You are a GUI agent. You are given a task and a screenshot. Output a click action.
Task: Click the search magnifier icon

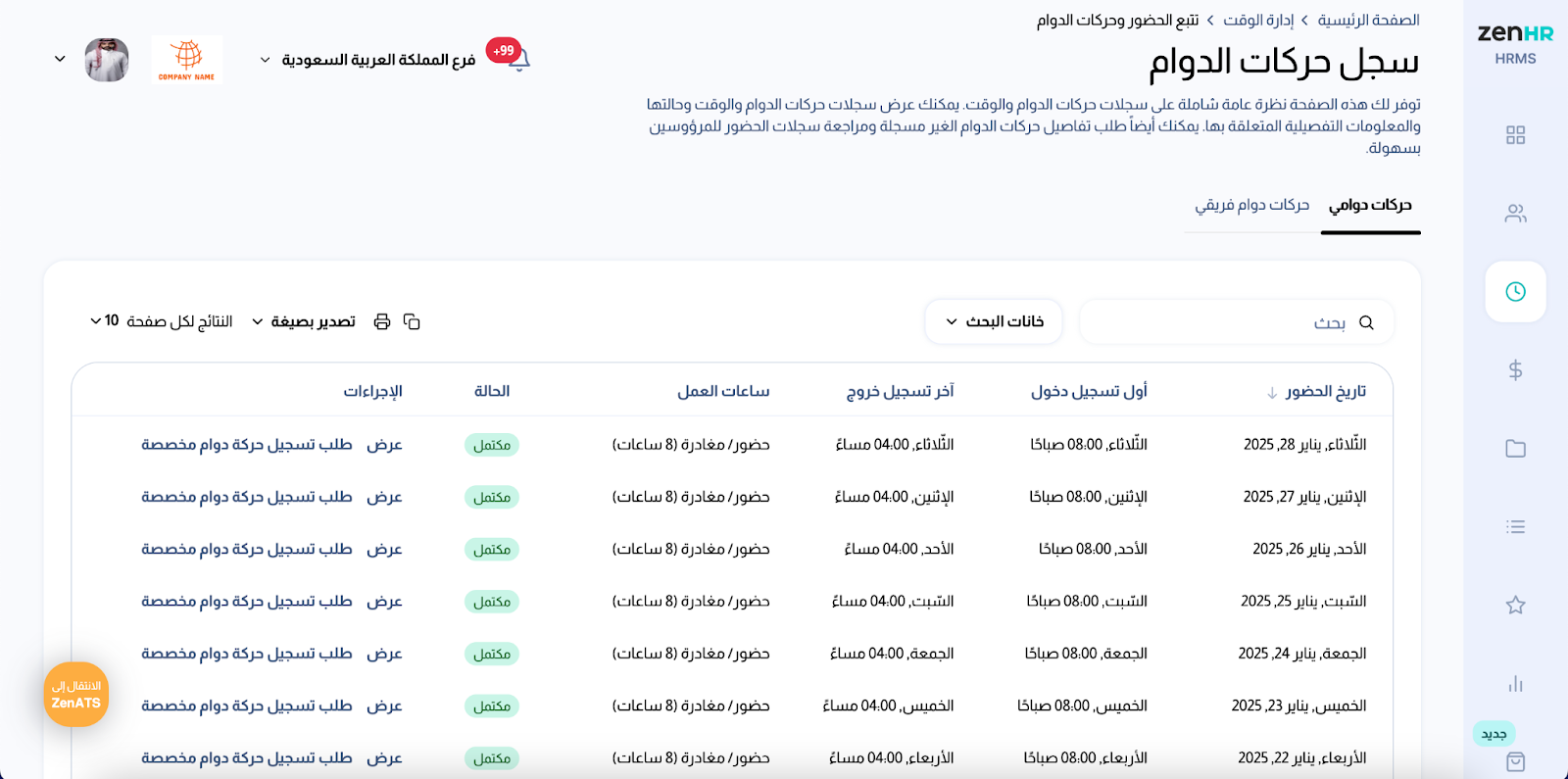click(1366, 322)
